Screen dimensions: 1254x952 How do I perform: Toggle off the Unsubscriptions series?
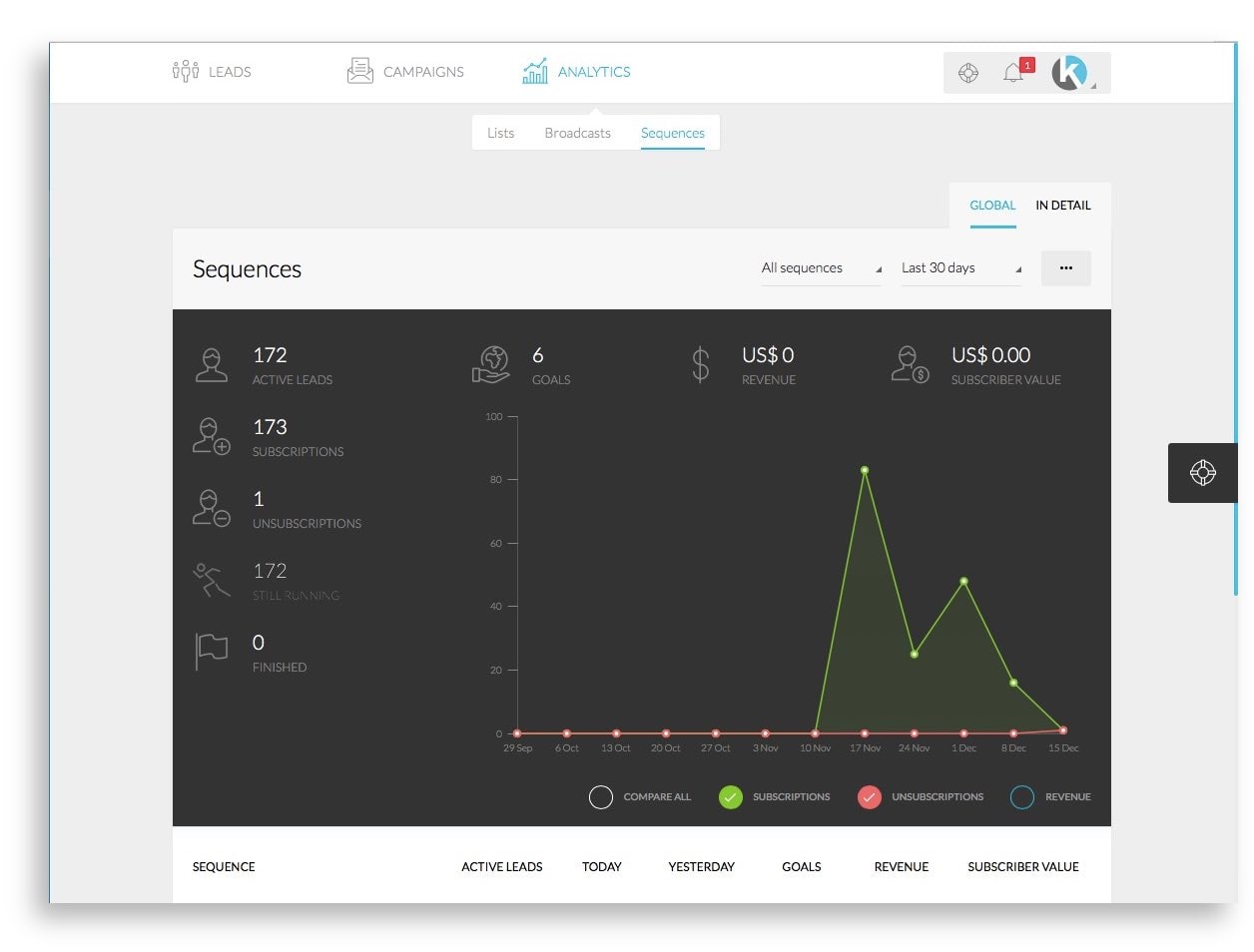[x=870, y=797]
